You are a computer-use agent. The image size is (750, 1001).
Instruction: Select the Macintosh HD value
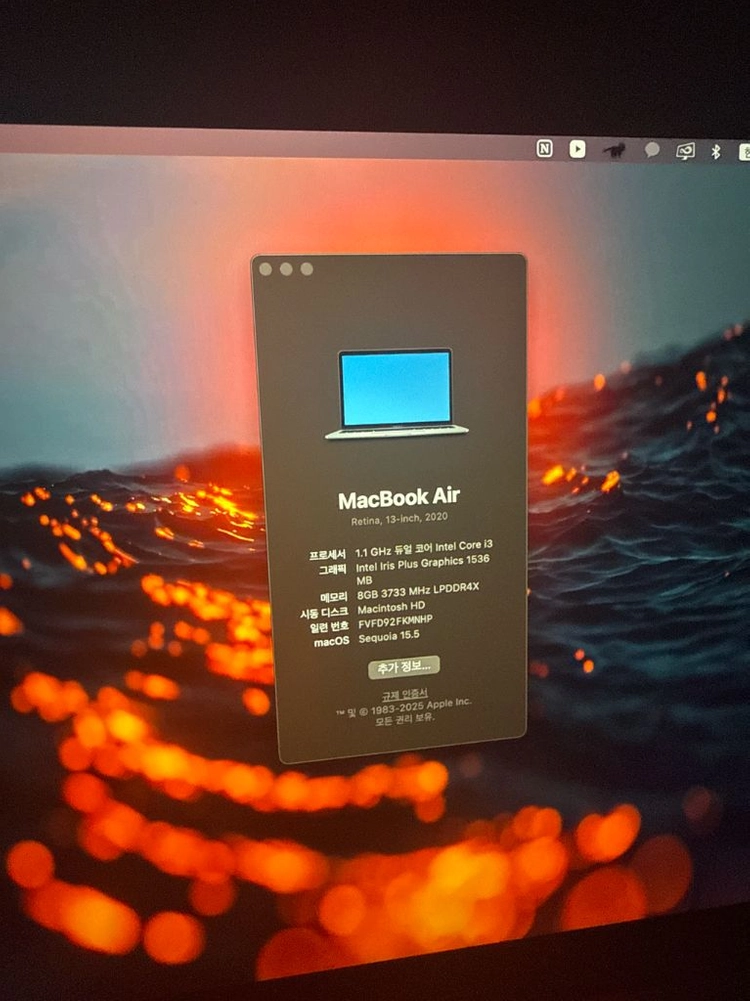click(391, 607)
